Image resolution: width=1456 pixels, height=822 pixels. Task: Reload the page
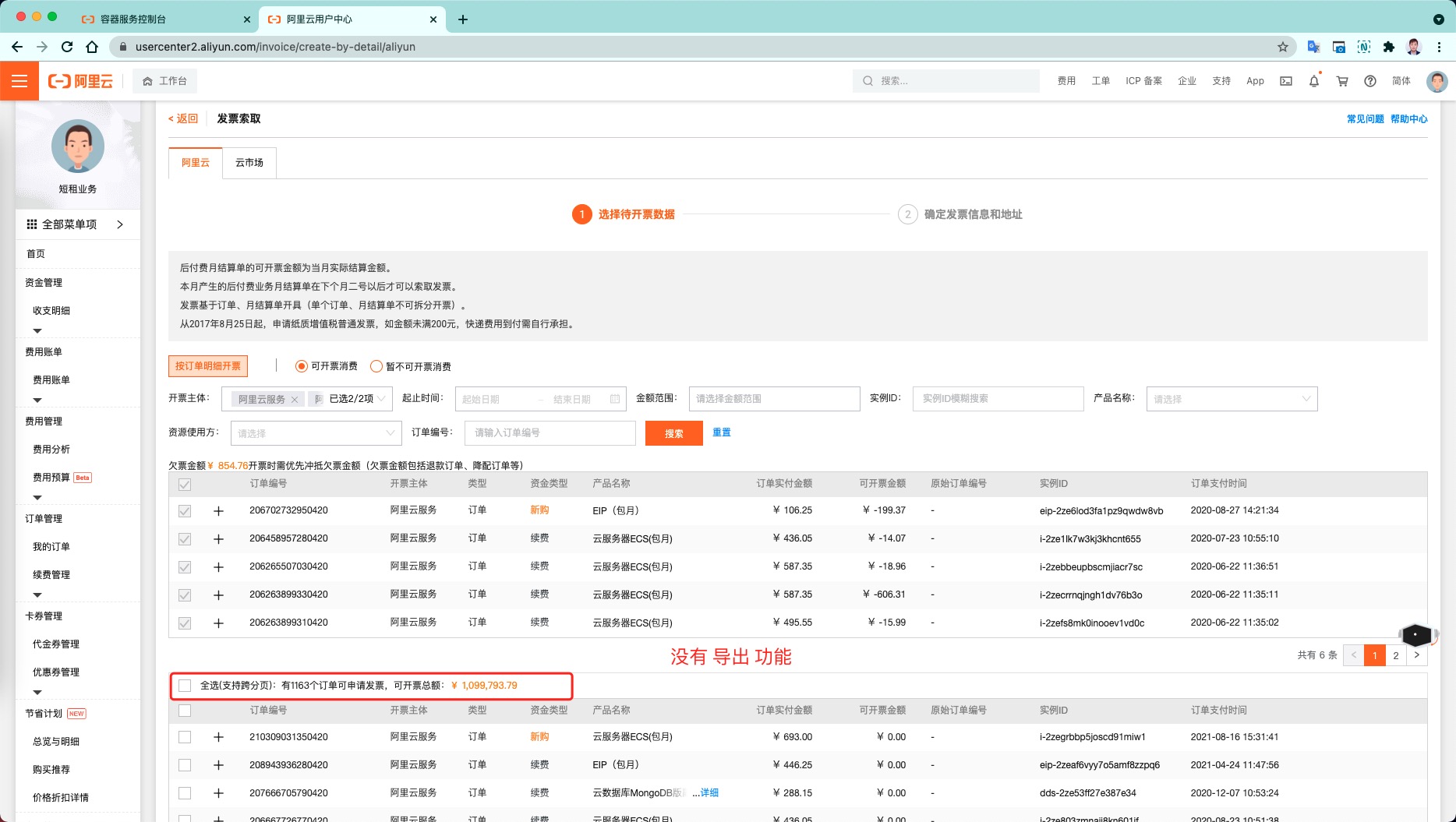[x=67, y=47]
